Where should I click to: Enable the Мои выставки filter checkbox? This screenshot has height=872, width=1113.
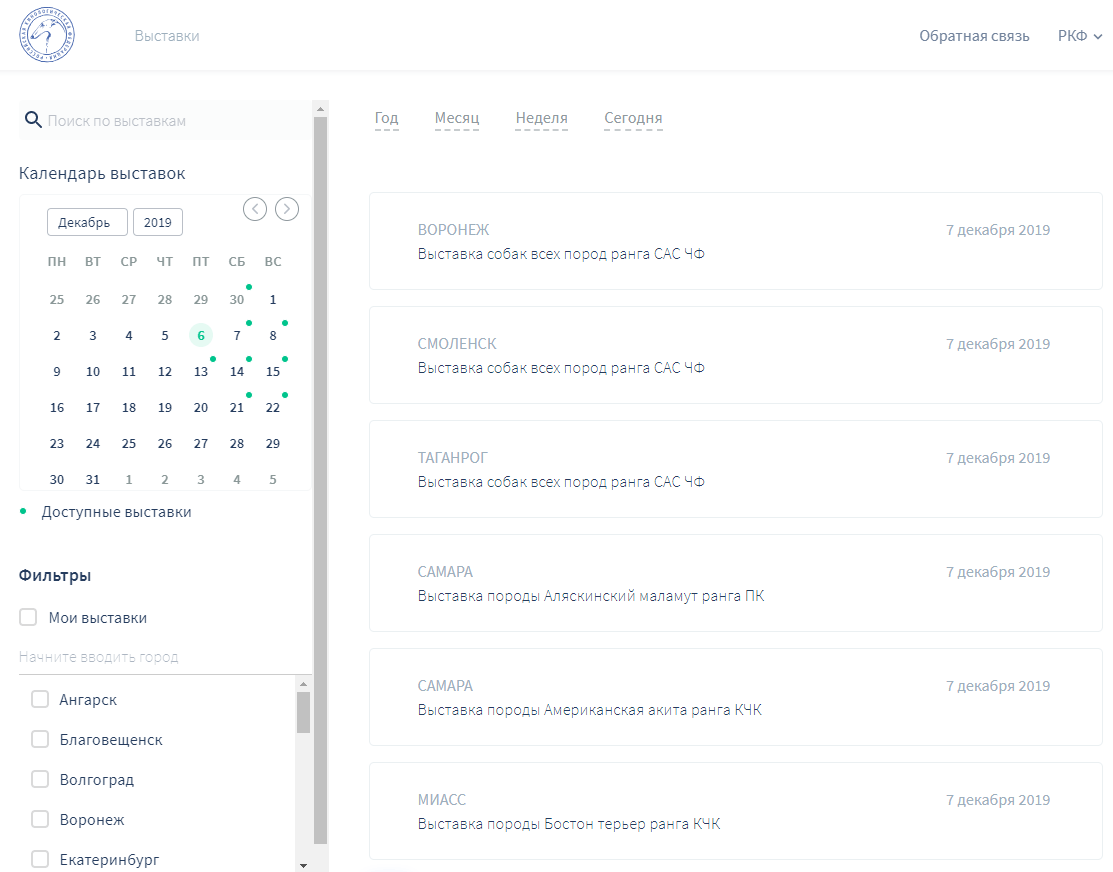point(28,618)
